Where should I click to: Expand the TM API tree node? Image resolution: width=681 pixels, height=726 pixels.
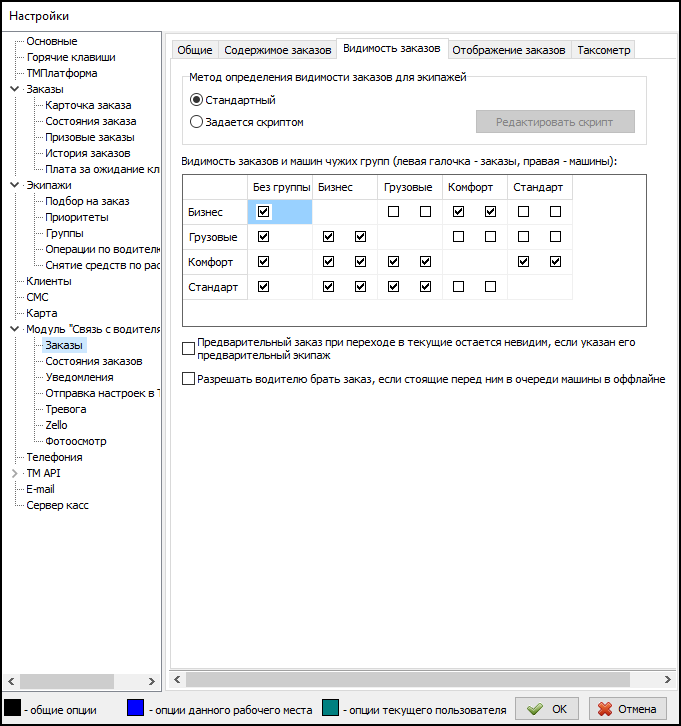[x=14, y=473]
